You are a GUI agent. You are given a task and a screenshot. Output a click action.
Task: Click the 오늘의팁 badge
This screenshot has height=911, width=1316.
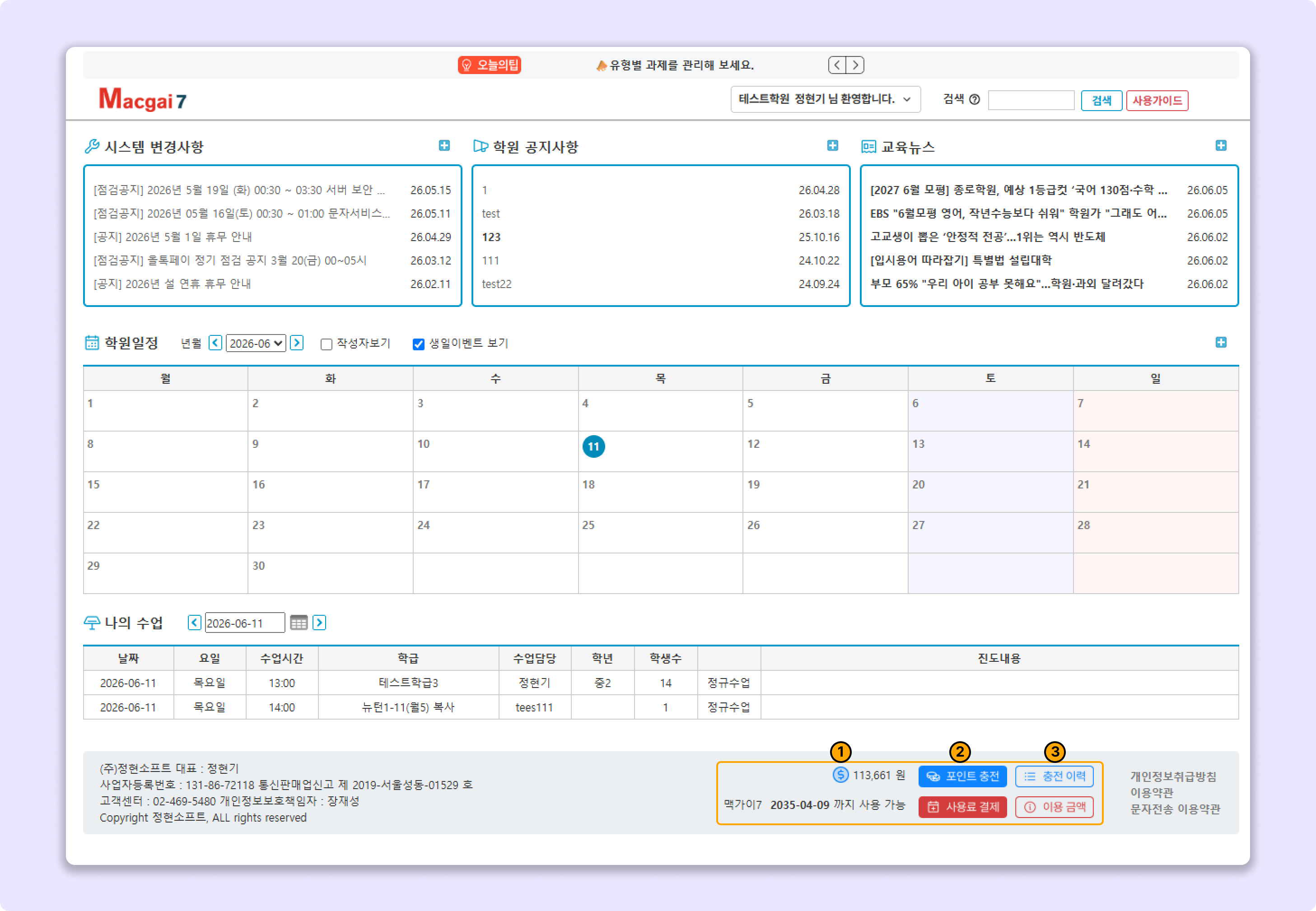[489, 65]
